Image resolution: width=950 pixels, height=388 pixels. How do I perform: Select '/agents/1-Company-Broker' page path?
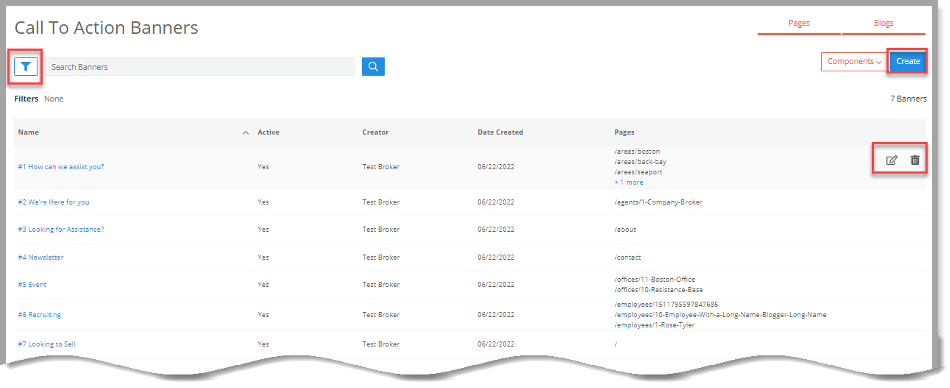(x=658, y=202)
